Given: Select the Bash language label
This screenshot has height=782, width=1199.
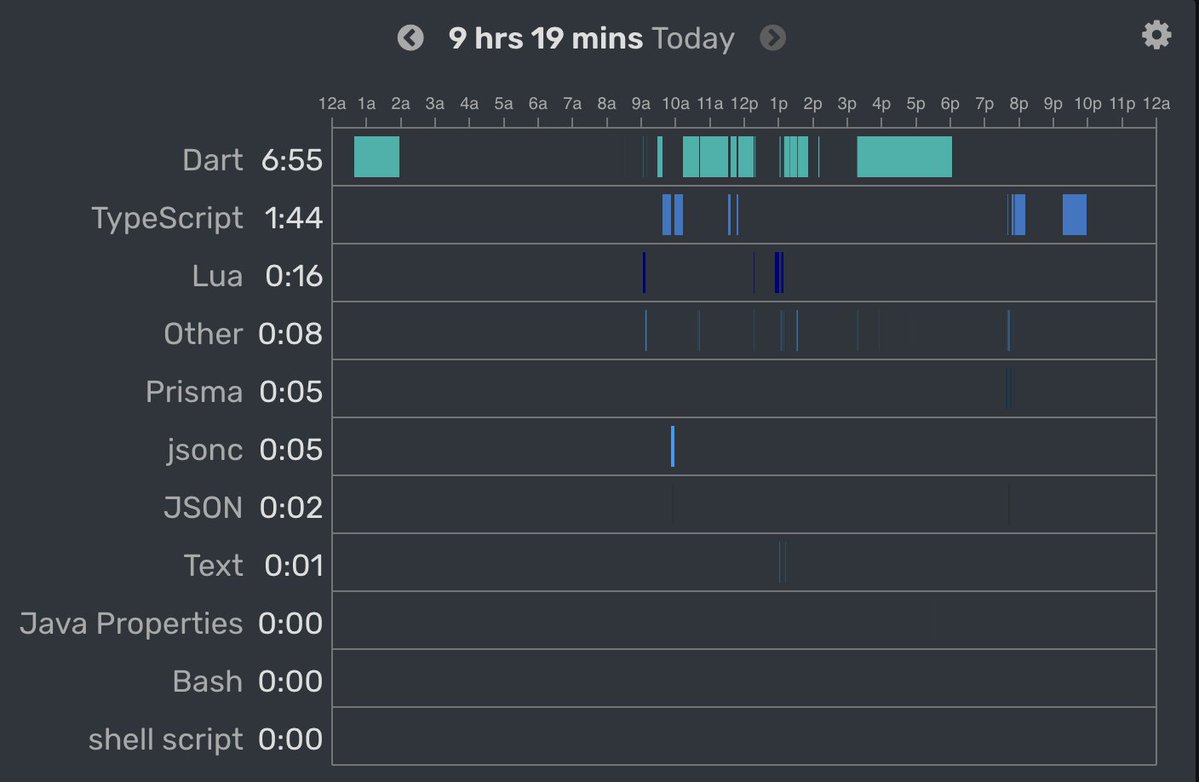Looking at the screenshot, I should point(207,682).
